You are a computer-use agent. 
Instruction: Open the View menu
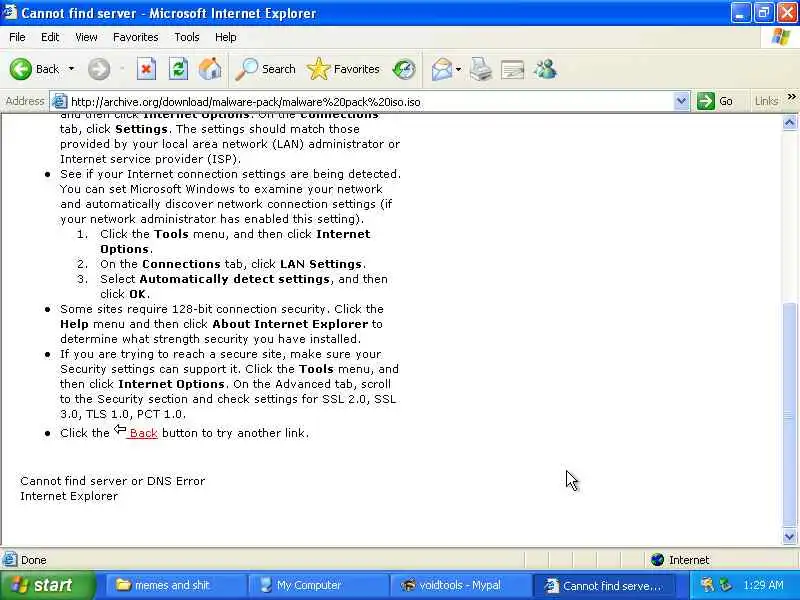(86, 37)
